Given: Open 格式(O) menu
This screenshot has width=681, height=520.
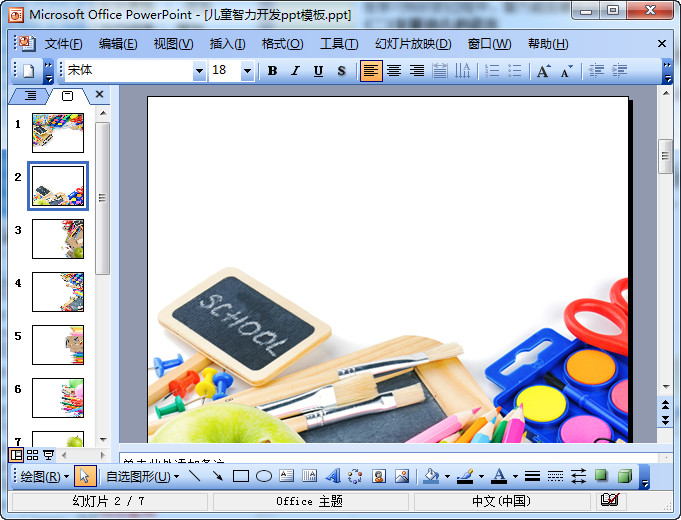Looking at the screenshot, I should [x=282, y=44].
